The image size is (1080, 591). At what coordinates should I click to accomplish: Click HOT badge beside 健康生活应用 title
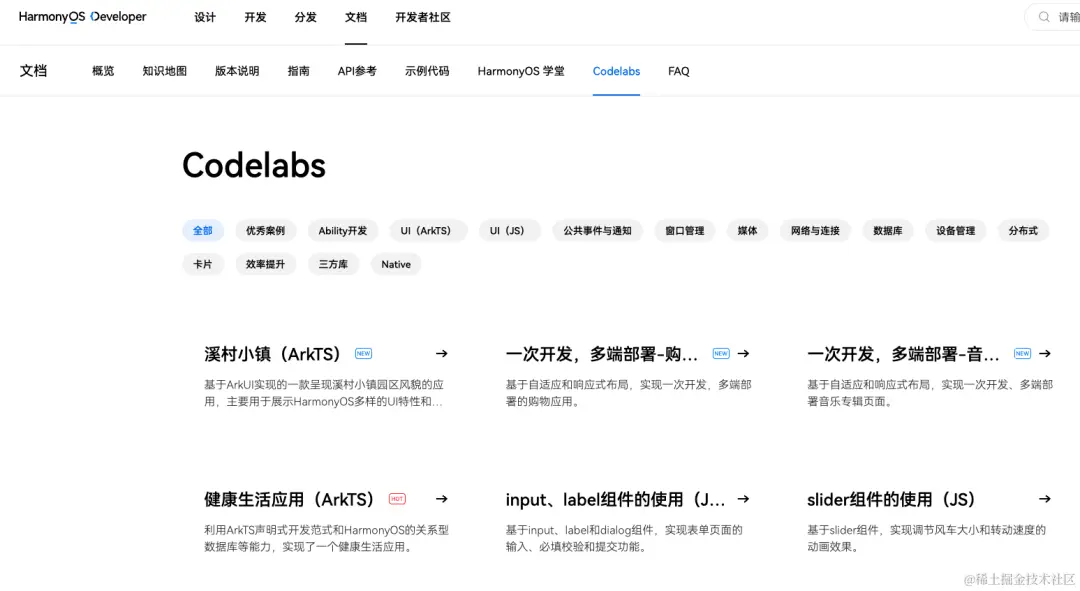397,499
